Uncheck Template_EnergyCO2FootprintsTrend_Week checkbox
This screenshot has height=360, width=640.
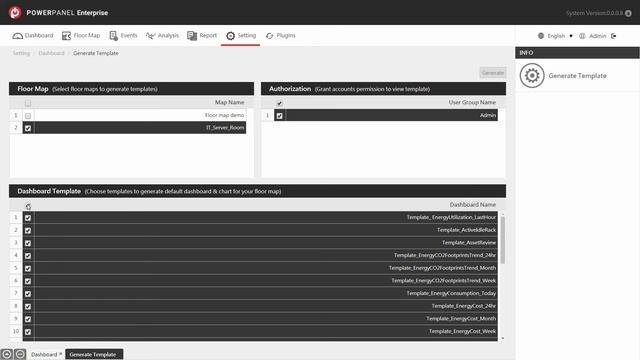coord(28,281)
